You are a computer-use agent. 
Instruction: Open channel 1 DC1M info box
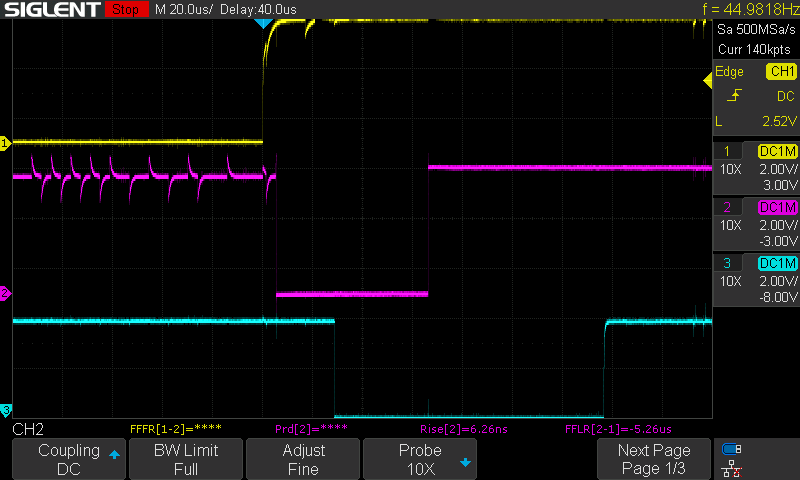pyautogui.click(x=756, y=168)
